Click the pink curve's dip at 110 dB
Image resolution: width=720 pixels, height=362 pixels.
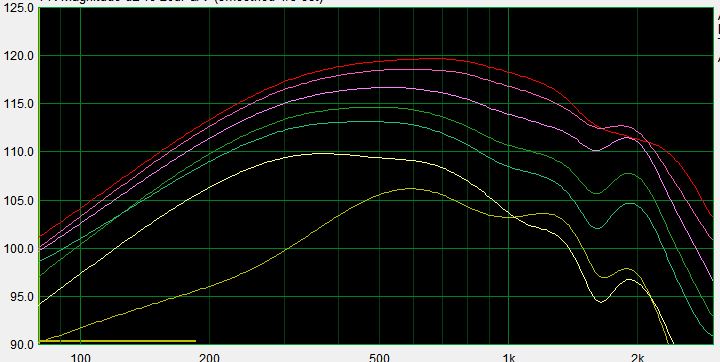[596, 150]
